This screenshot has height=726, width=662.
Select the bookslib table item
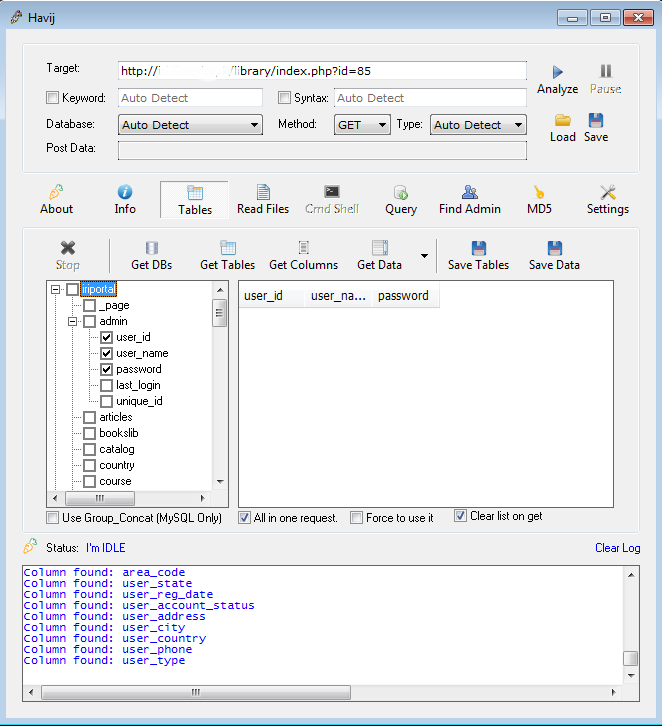click(x=119, y=433)
